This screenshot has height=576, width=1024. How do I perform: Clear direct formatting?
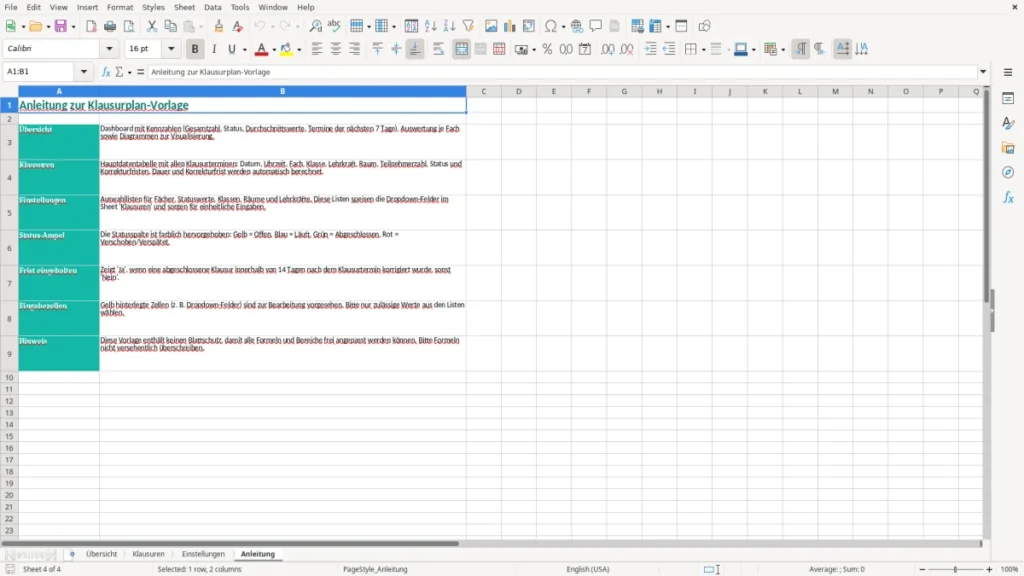pyautogui.click(x=238, y=26)
